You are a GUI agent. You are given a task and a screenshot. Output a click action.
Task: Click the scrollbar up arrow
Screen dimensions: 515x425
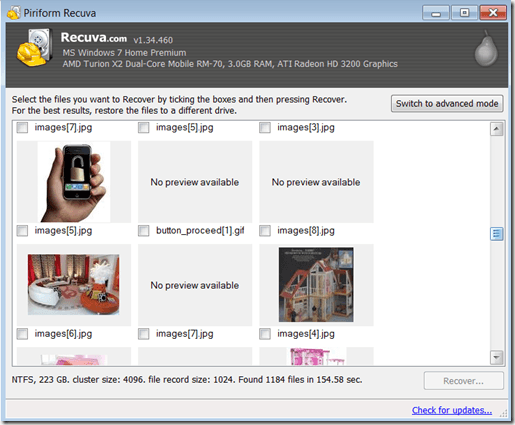(x=497, y=129)
